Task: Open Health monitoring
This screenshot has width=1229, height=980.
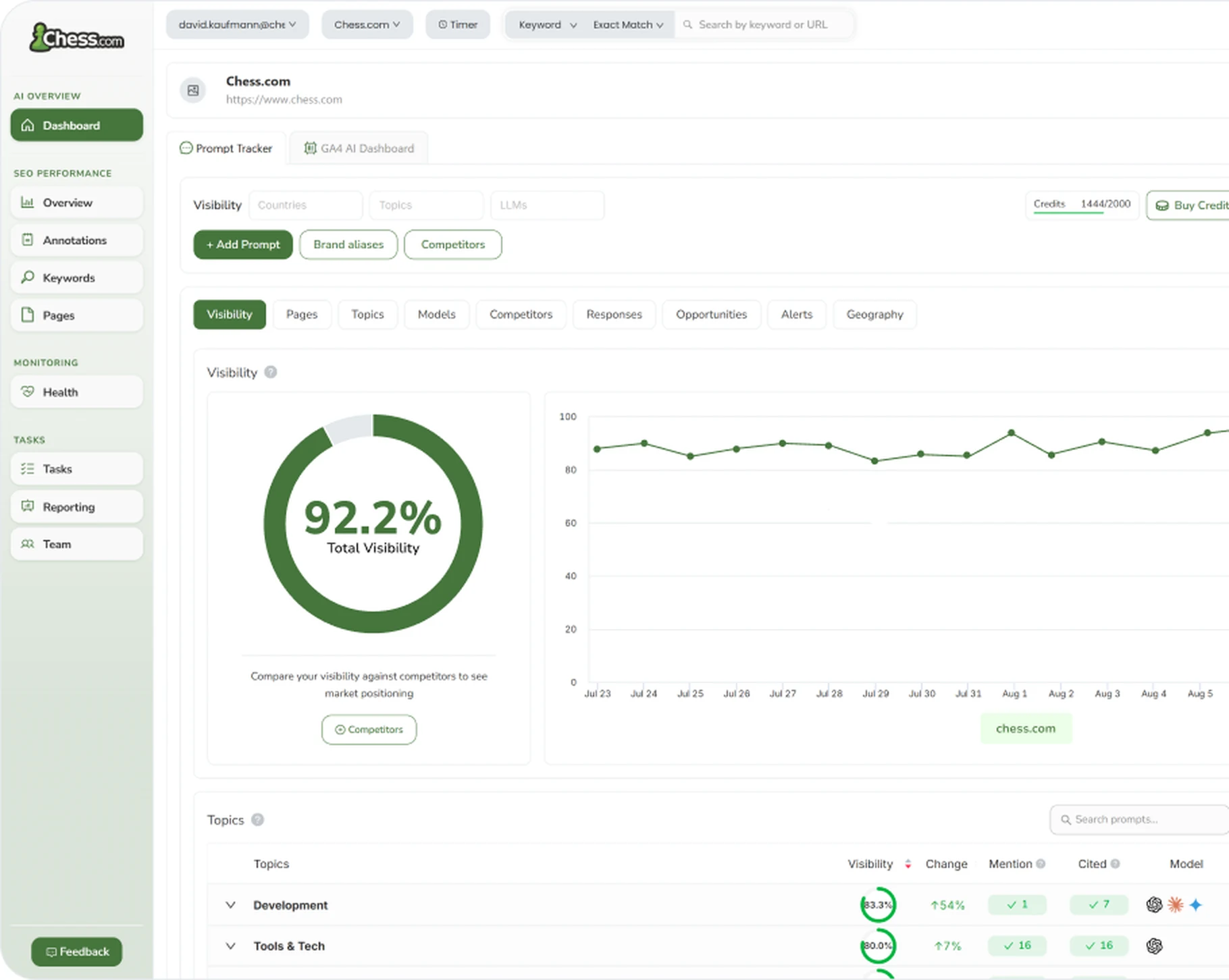Action: 76,392
